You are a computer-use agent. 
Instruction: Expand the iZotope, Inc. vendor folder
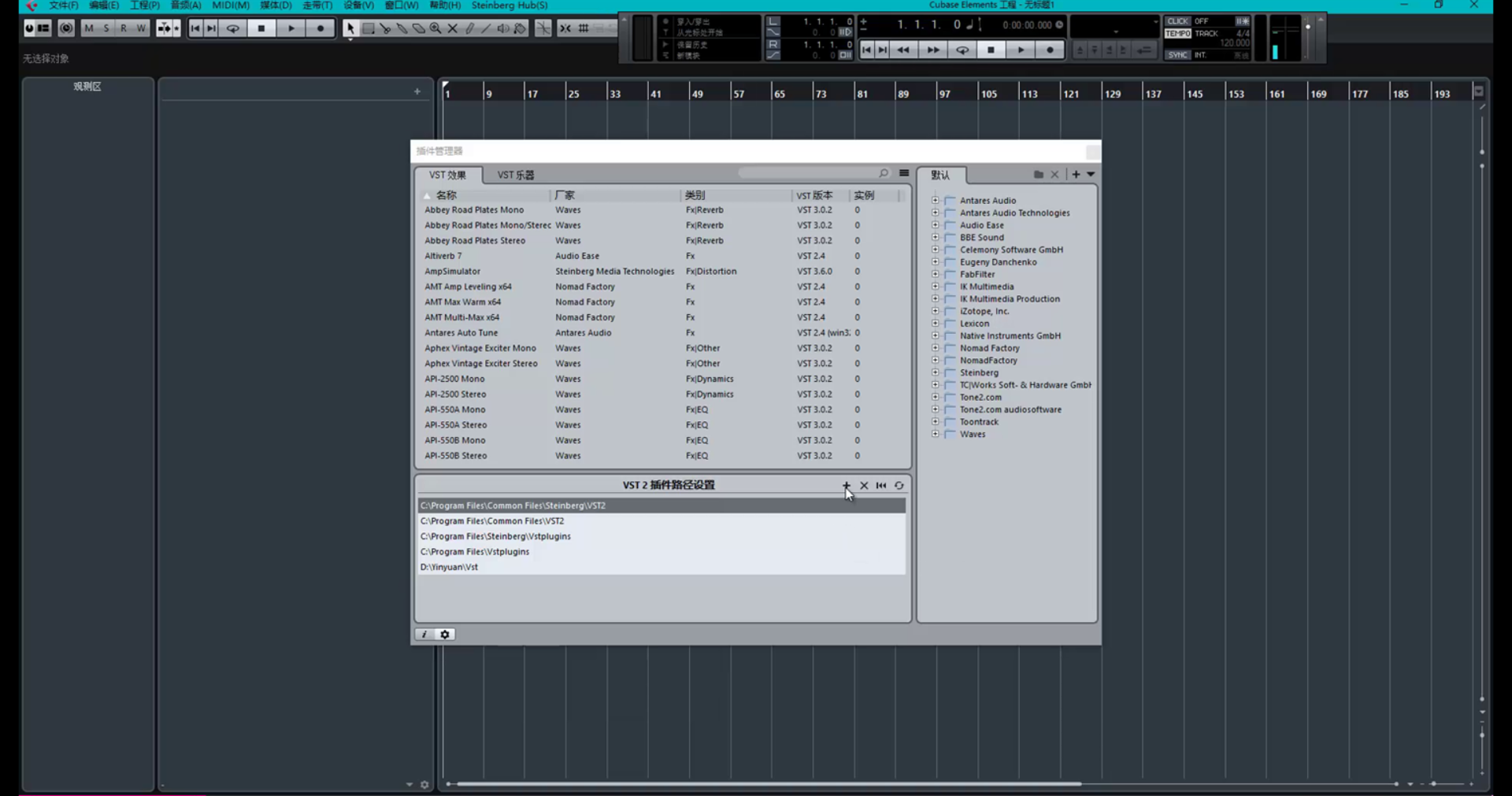pos(936,311)
